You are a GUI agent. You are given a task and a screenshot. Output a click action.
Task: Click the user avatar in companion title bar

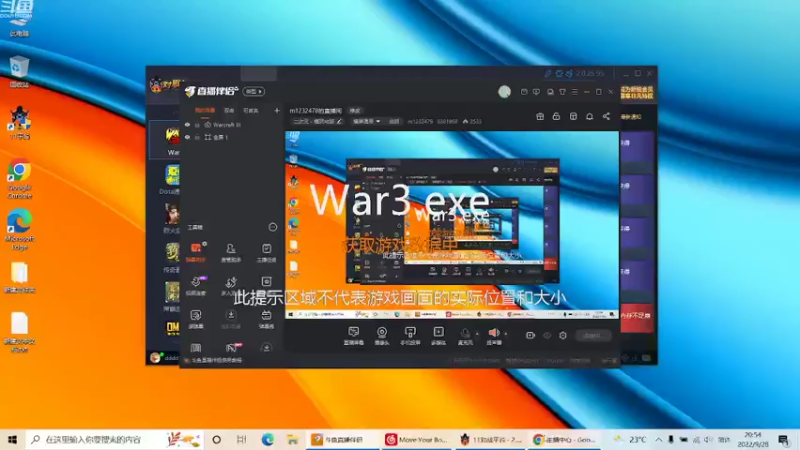(x=504, y=91)
